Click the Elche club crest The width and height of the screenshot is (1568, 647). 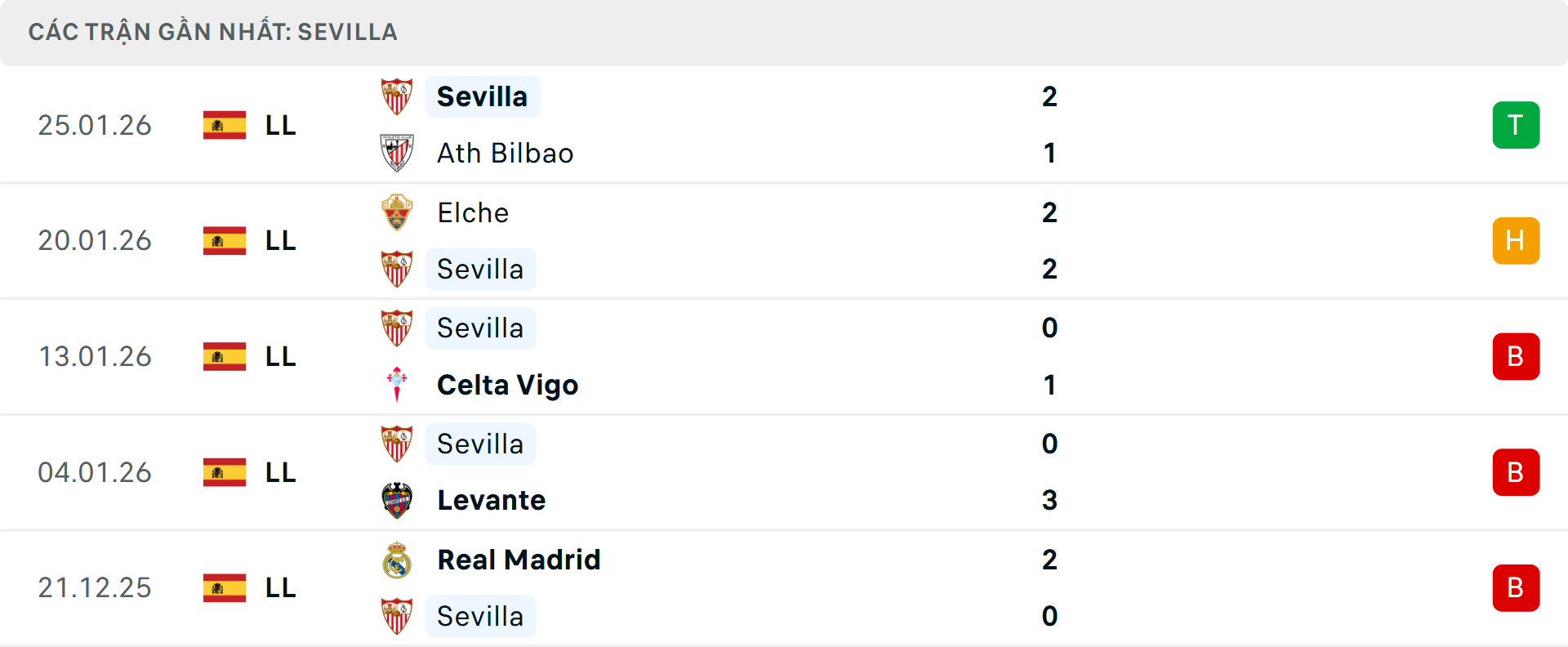(x=398, y=212)
